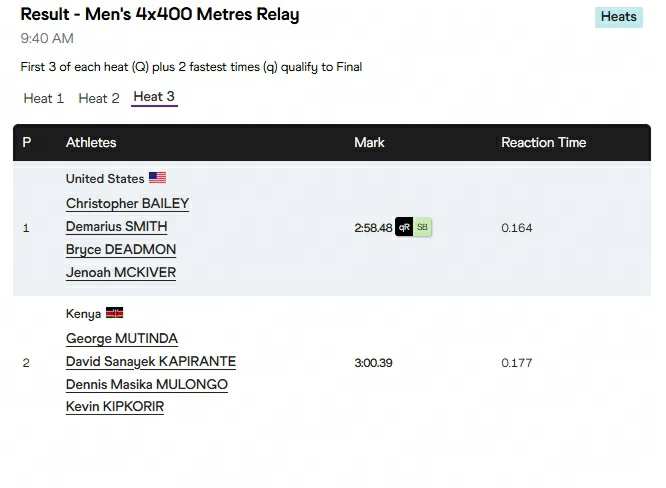Click the qR qualification badge

point(404,227)
